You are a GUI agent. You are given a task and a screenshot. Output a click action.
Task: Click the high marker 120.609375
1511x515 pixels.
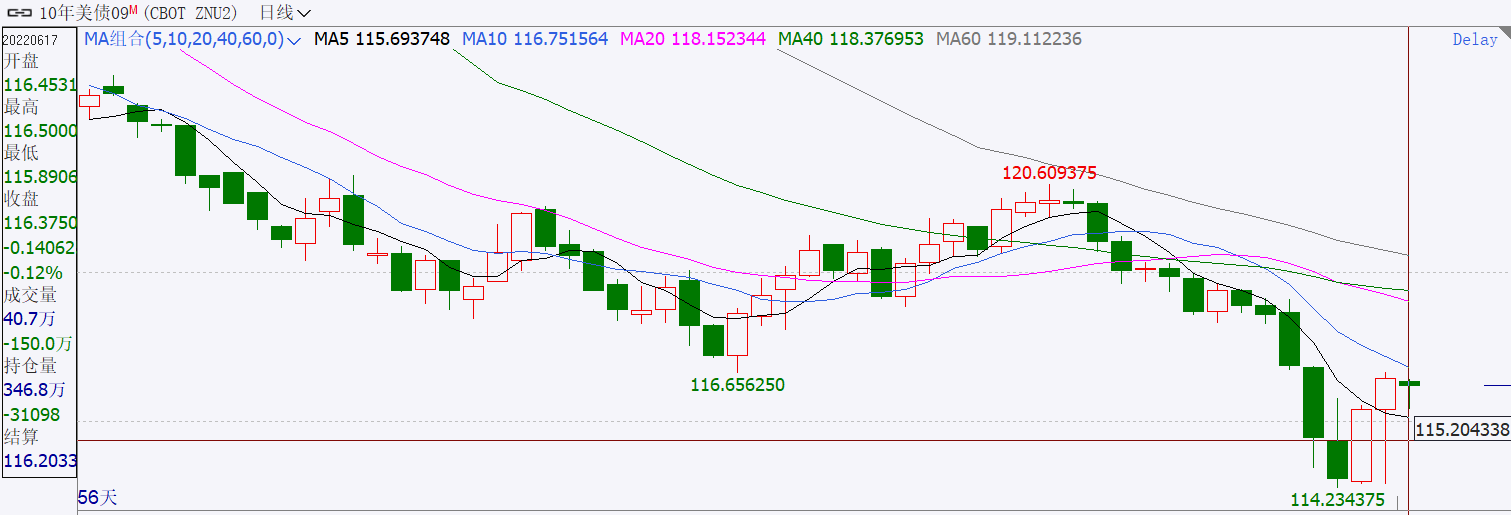(1050, 173)
